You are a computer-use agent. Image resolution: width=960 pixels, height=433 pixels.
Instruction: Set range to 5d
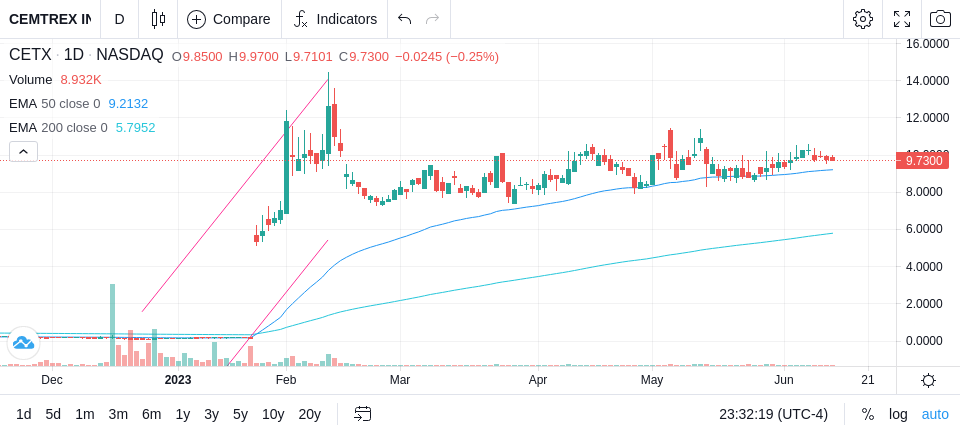(x=53, y=415)
